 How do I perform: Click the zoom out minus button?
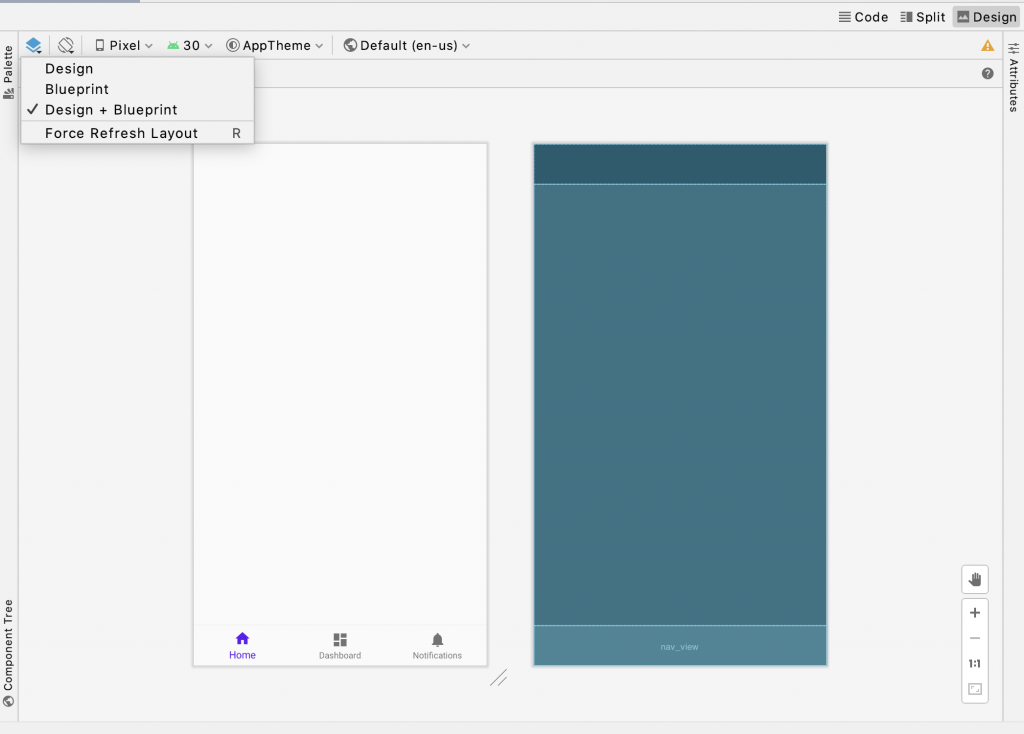[974, 638]
